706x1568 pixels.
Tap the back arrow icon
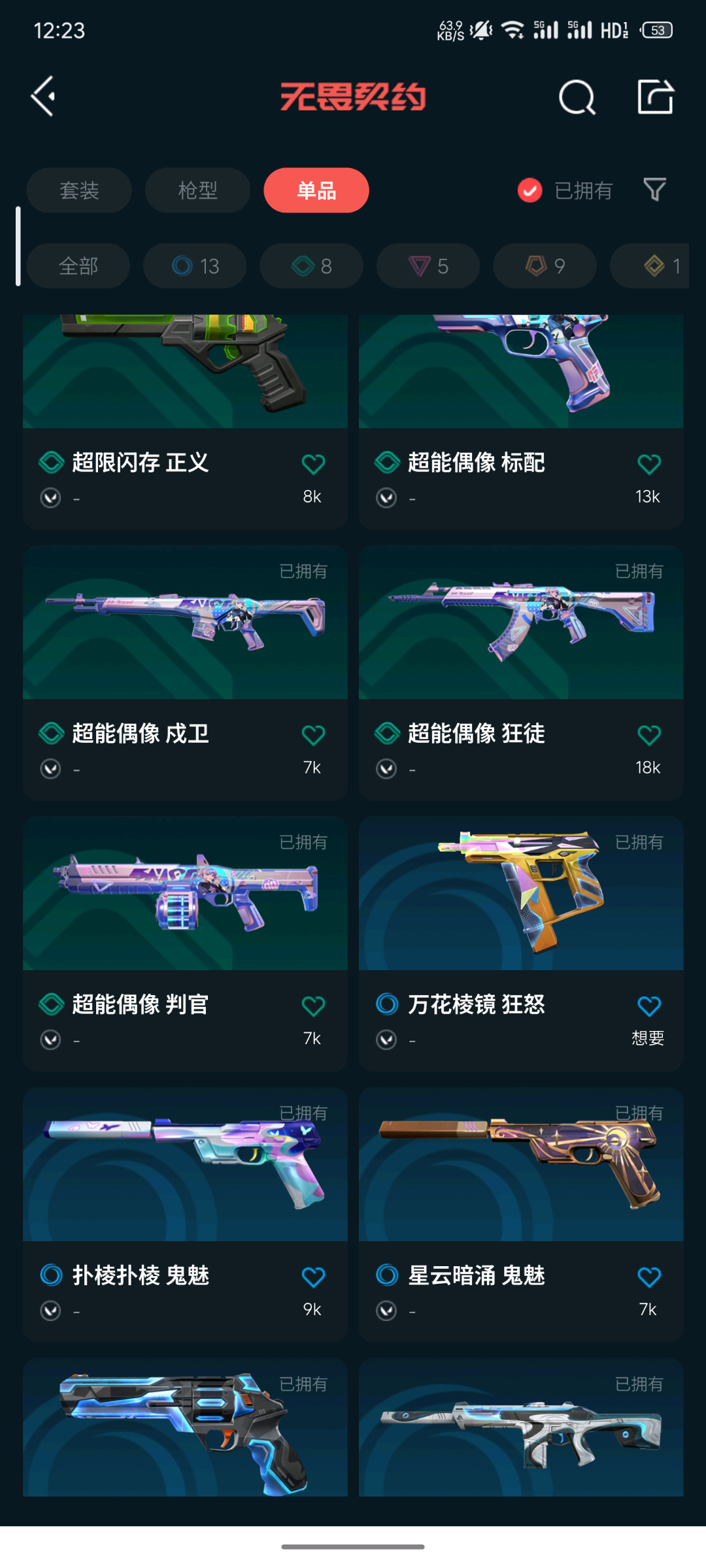tap(43, 97)
